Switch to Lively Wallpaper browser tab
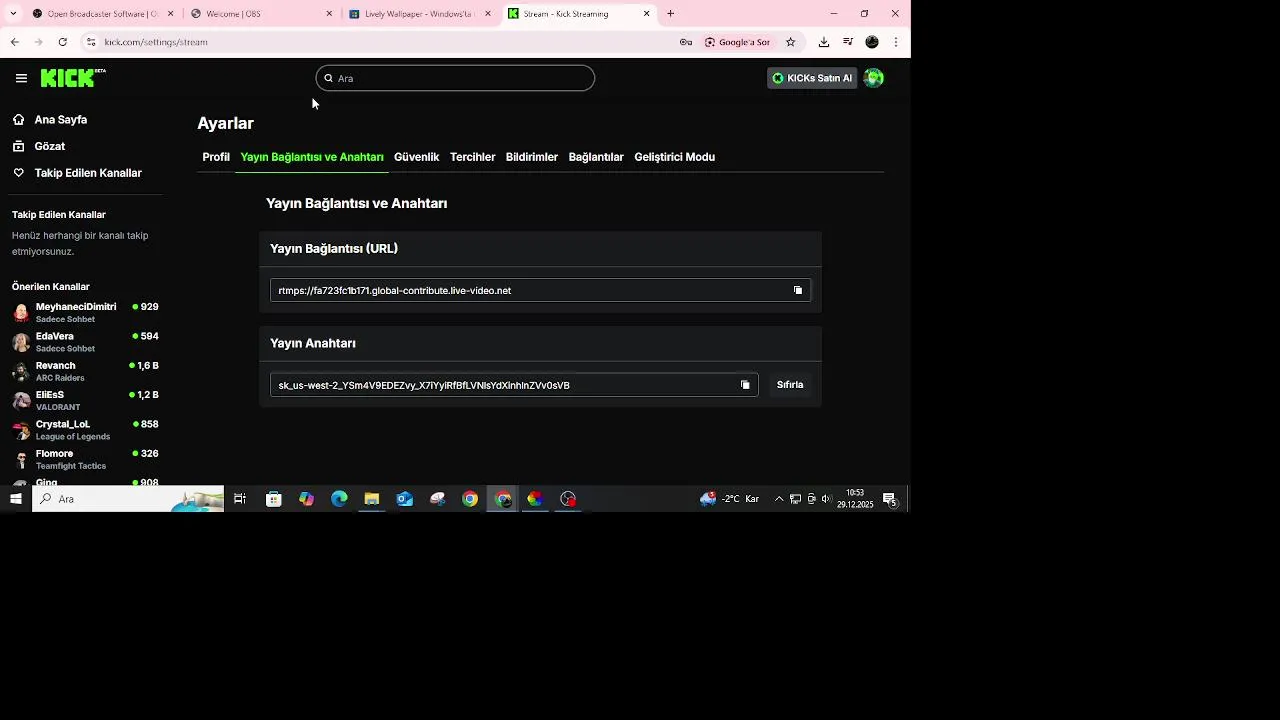 421,14
